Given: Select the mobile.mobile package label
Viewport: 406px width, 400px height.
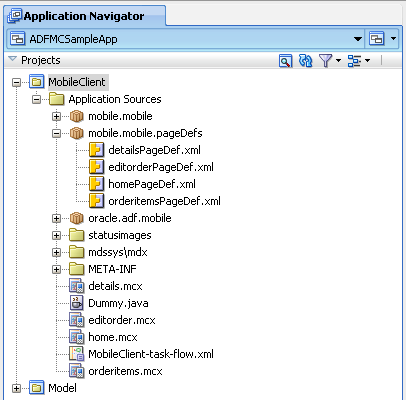Looking at the screenshot, I should click(120, 116).
